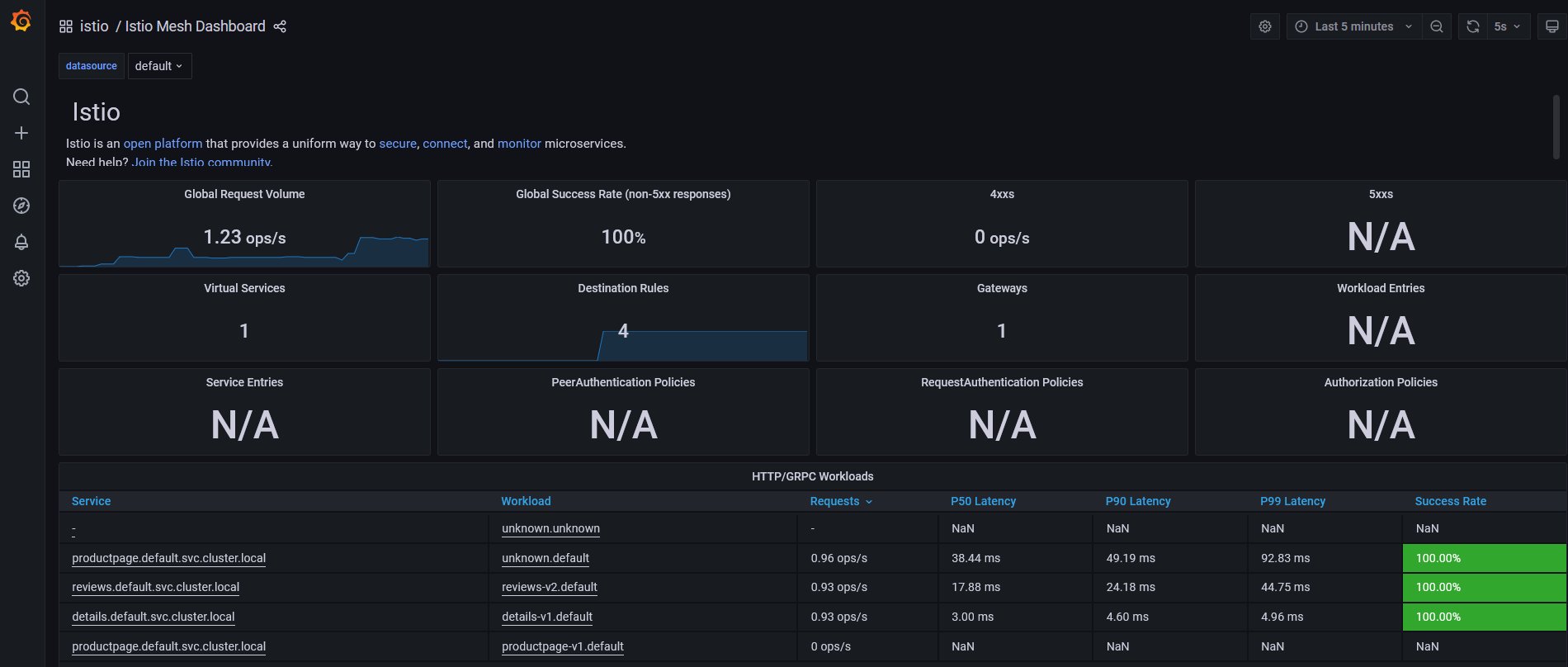Screen dimensions: 1568x667
Task: Click the 100% global success rate value
Action: click(623, 238)
